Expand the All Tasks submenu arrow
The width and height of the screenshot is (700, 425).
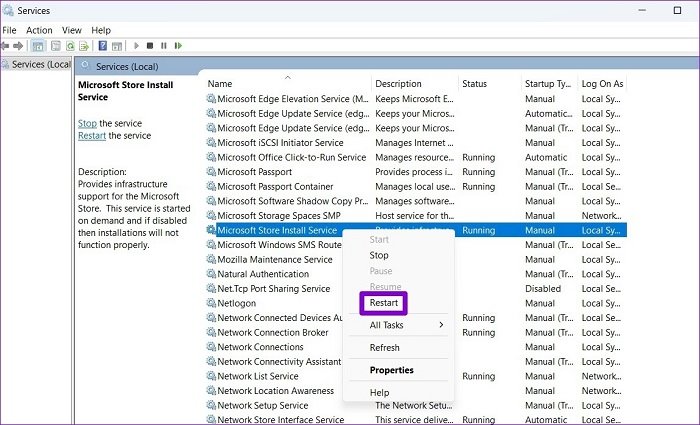tap(441, 325)
